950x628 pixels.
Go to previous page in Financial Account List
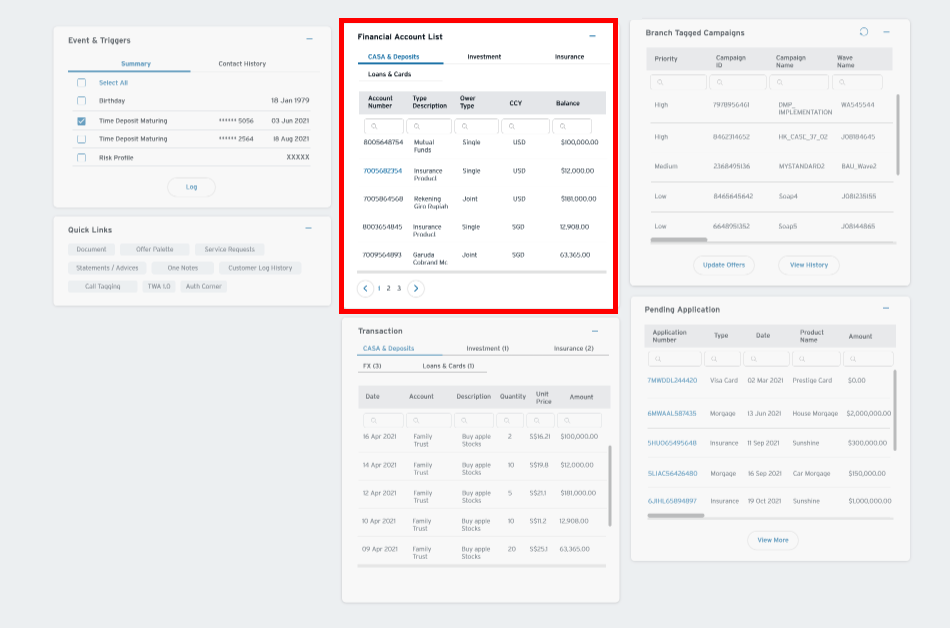(366, 288)
